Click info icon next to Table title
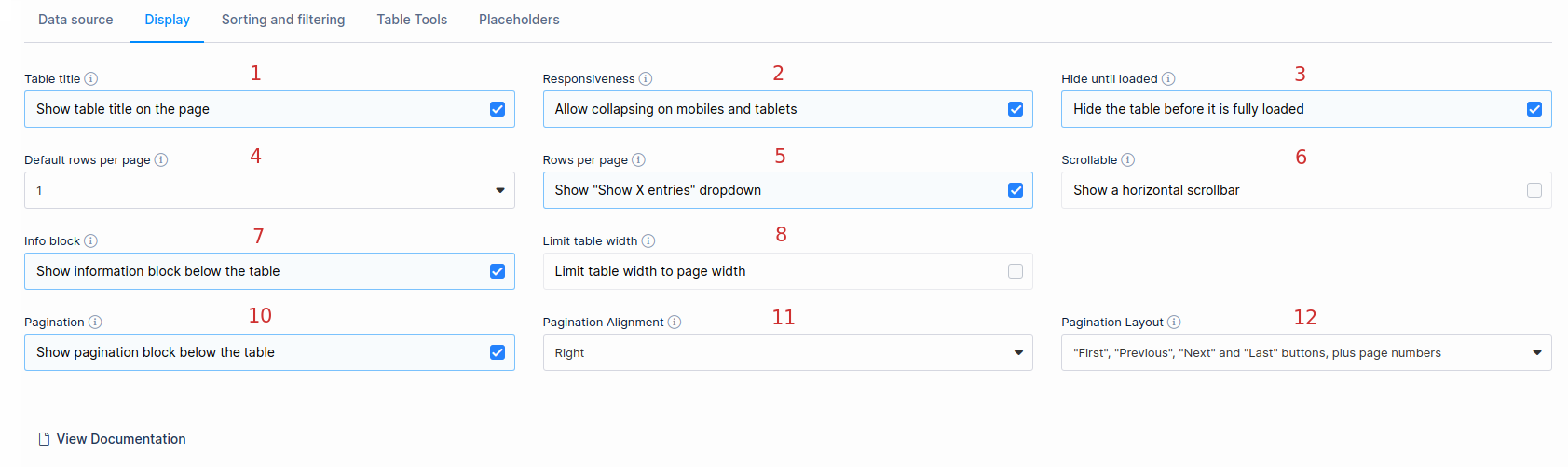This screenshot has width=1568, height=467. (91, 79)
